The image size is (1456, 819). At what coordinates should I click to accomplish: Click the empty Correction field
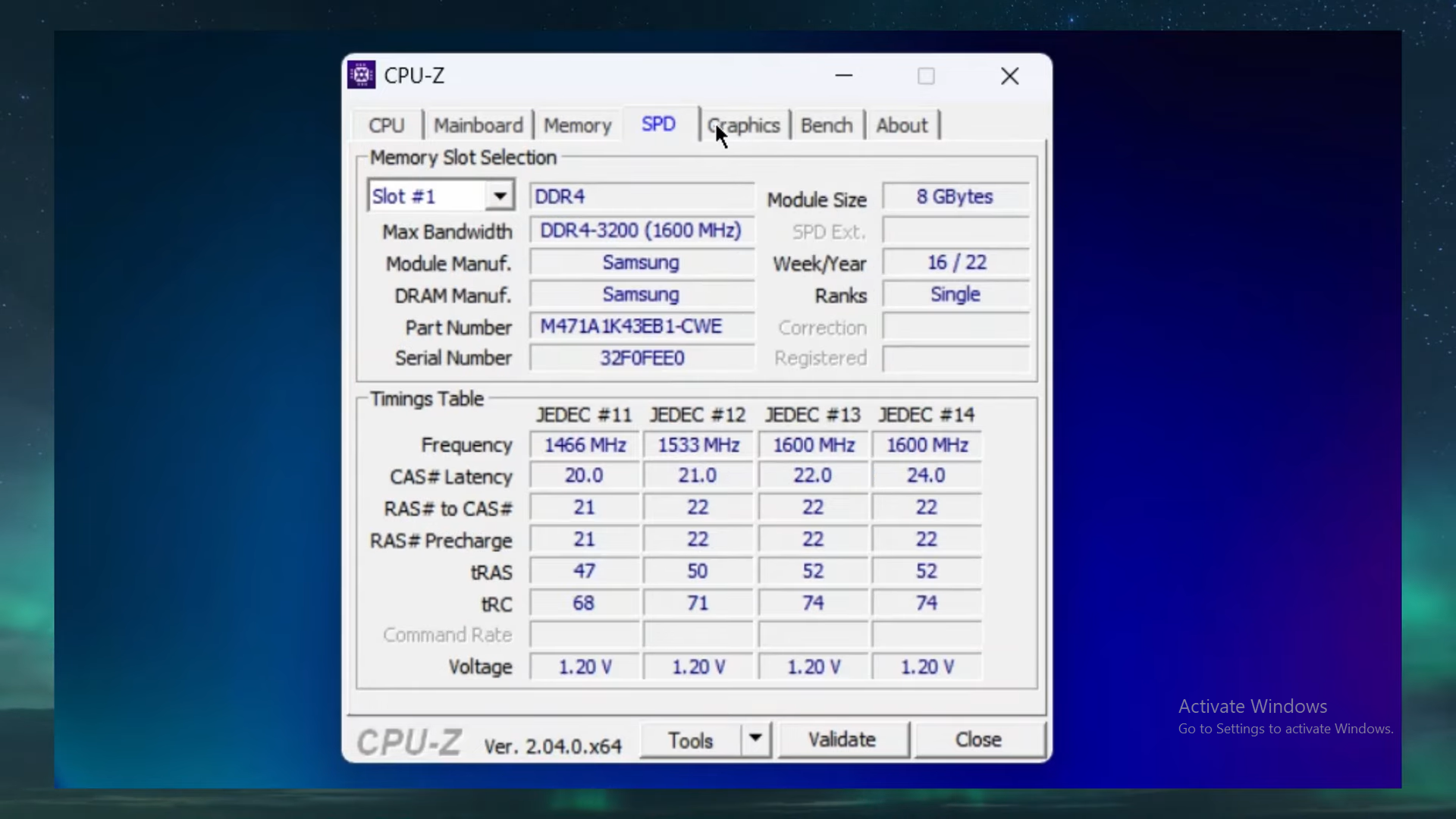(955, 327)
